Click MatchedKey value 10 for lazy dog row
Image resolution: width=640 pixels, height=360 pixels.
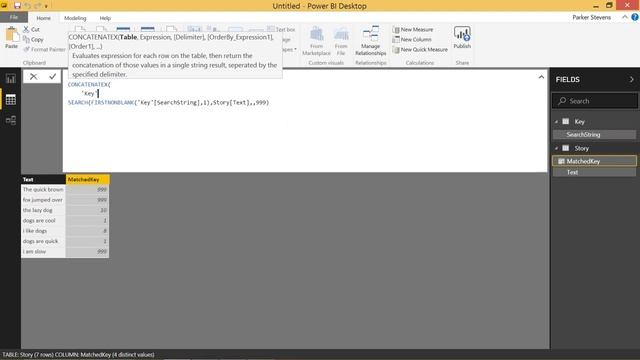(x=87, y=210)
